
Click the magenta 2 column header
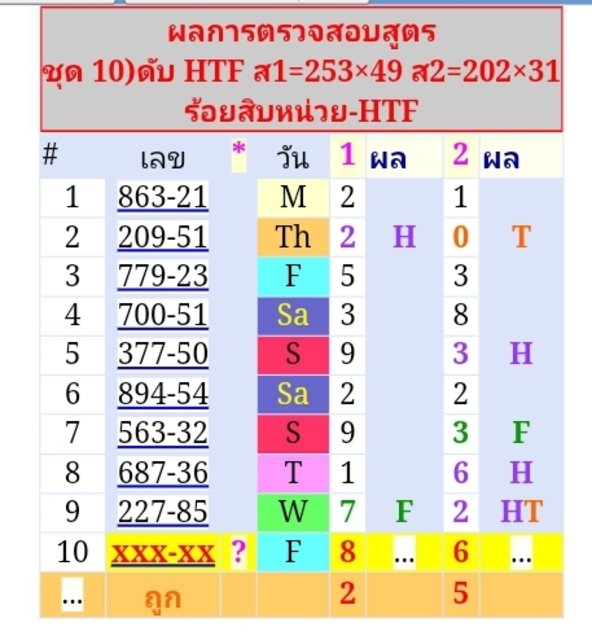[461, 155]
